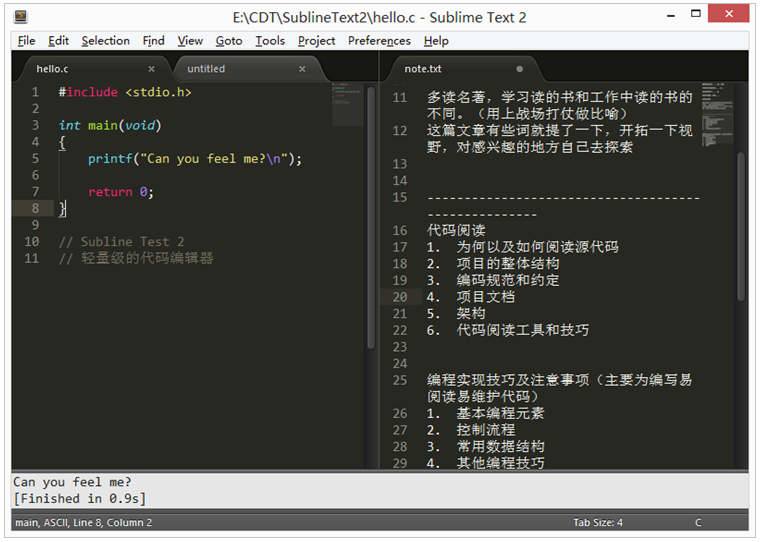Open the View menu
761x542 pixels.
click(x=190, y=41)
